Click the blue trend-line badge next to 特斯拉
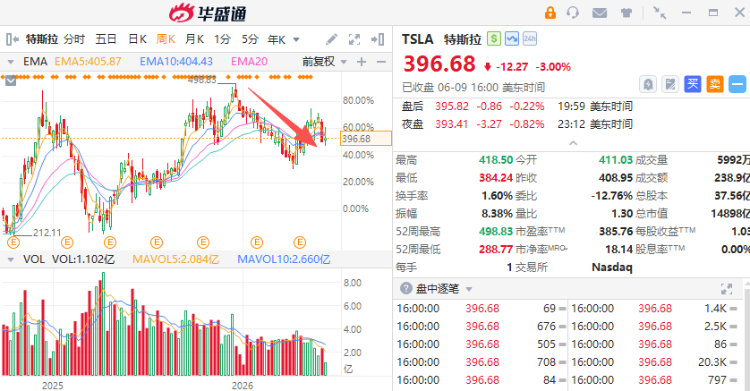Screen dimensions: 750x391 tap(512, 38)
